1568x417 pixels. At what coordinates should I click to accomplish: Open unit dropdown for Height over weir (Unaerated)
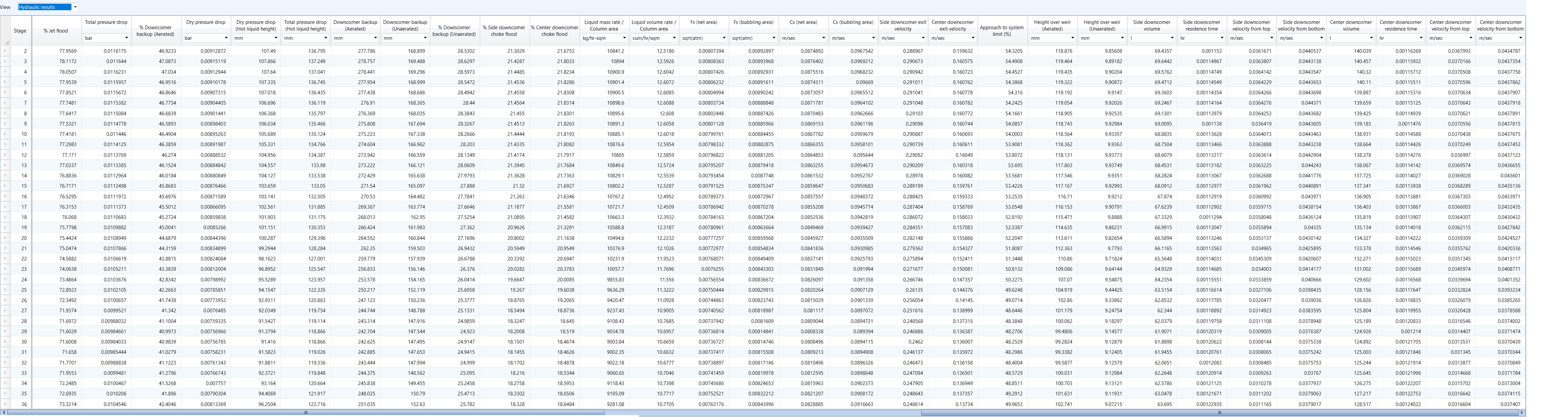[1102, 38]
